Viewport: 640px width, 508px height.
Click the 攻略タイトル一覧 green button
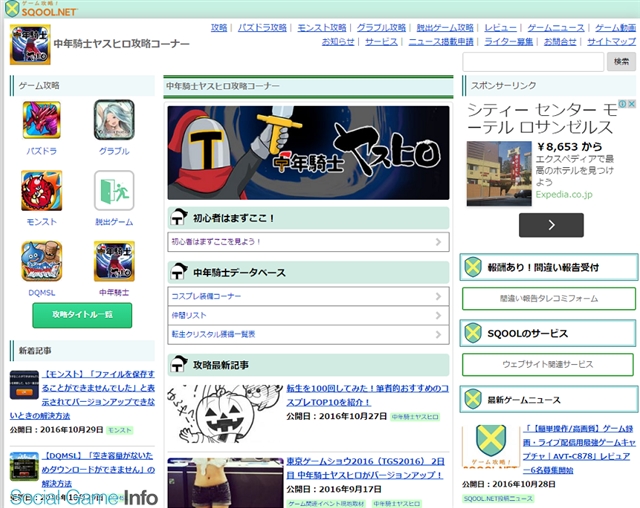82,315
